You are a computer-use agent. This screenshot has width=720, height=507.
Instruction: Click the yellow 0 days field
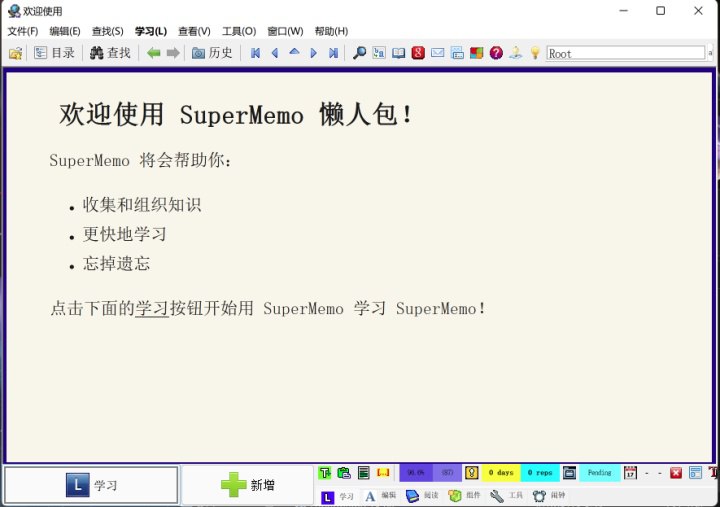(x=501, y=473)
